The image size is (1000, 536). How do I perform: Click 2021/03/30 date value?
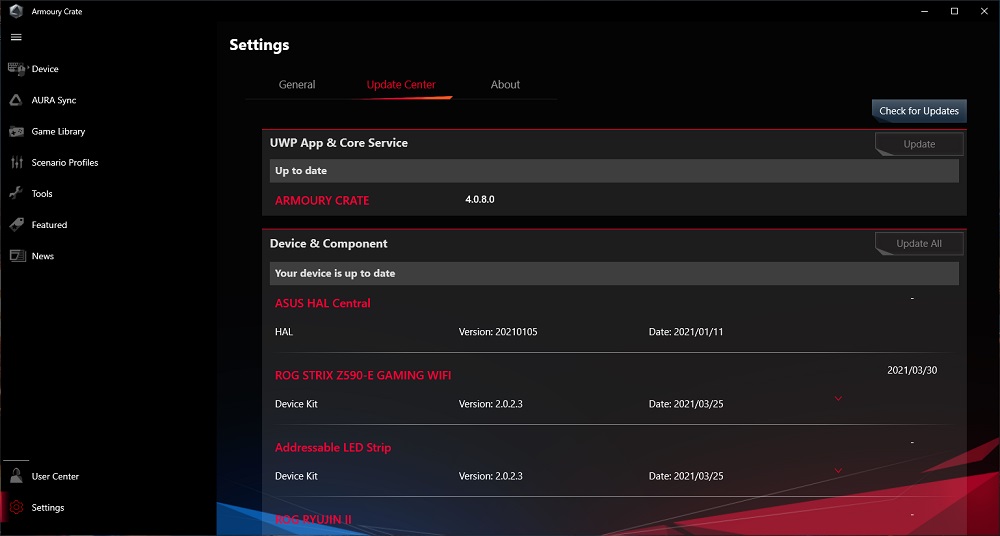coord(912,370)
